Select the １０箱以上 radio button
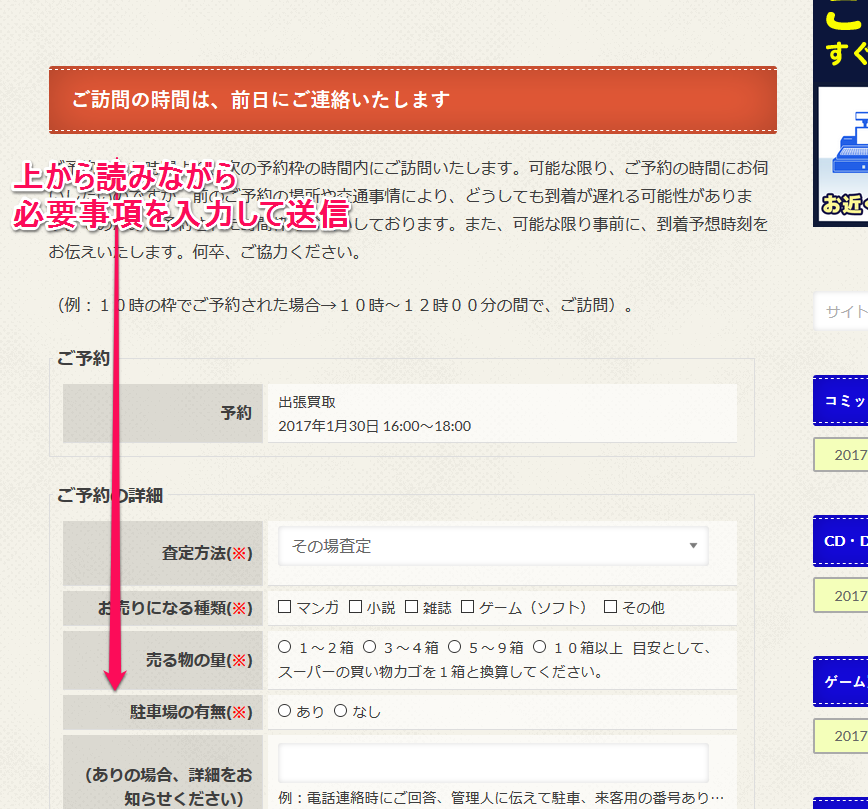The image size is (868, 809). pos(540,646)
